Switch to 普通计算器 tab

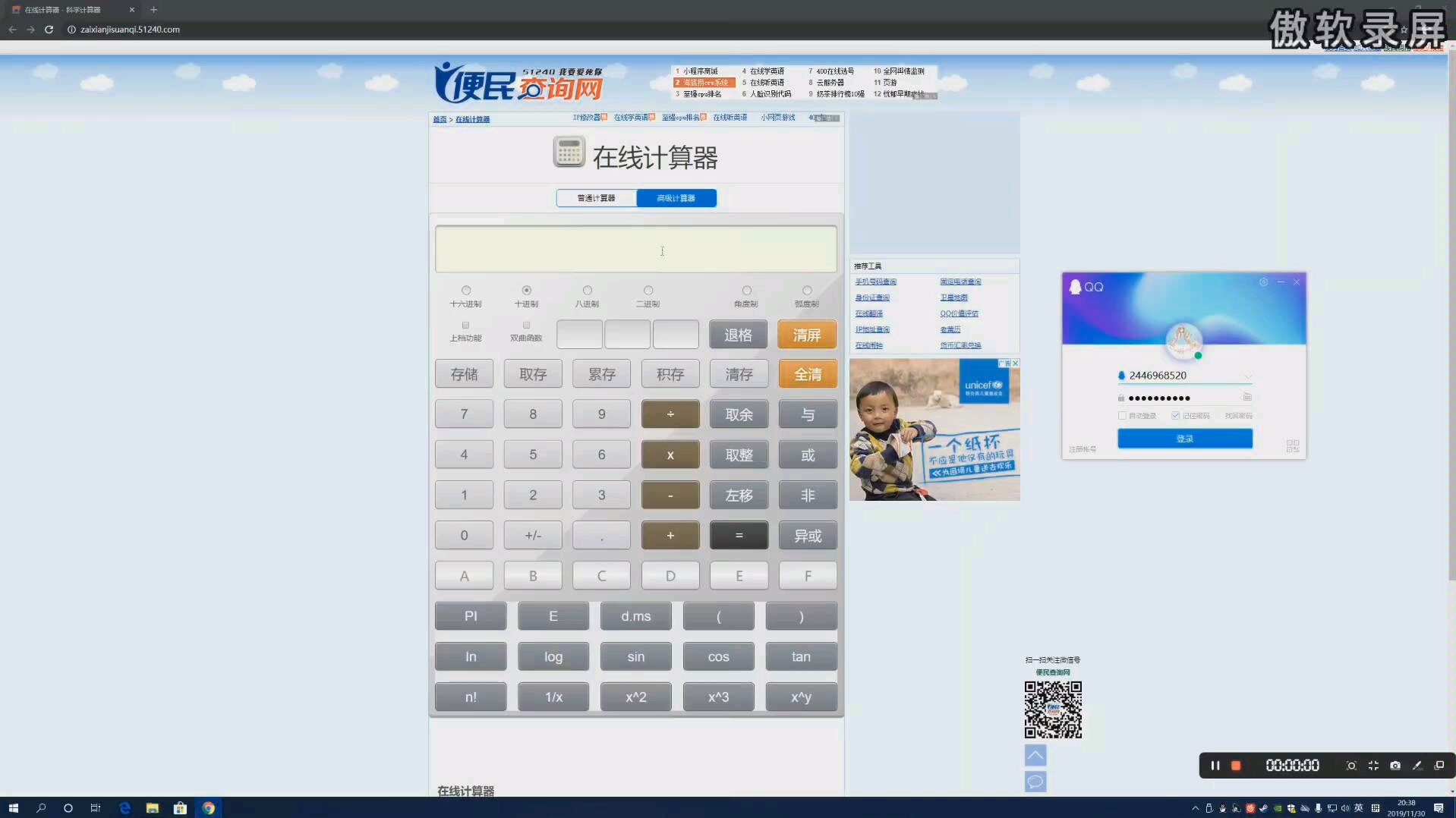point(597,198)
